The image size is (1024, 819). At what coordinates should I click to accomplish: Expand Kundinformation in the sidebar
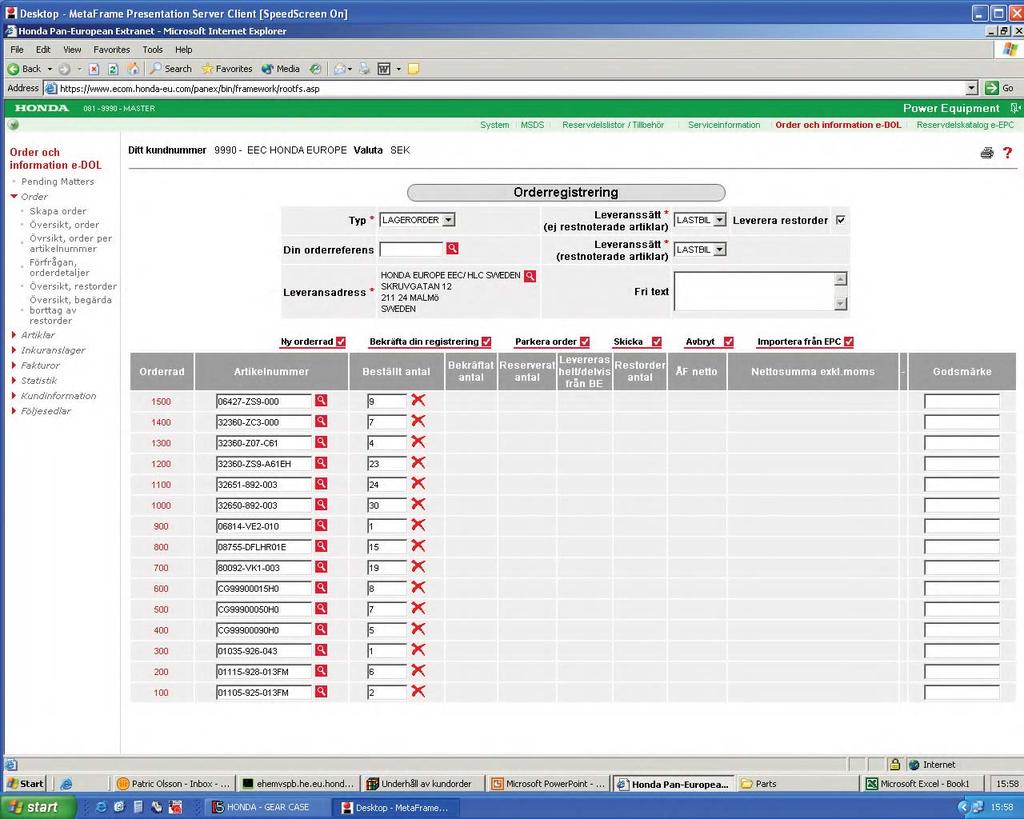pyautogui.click(x=14, y=396)
